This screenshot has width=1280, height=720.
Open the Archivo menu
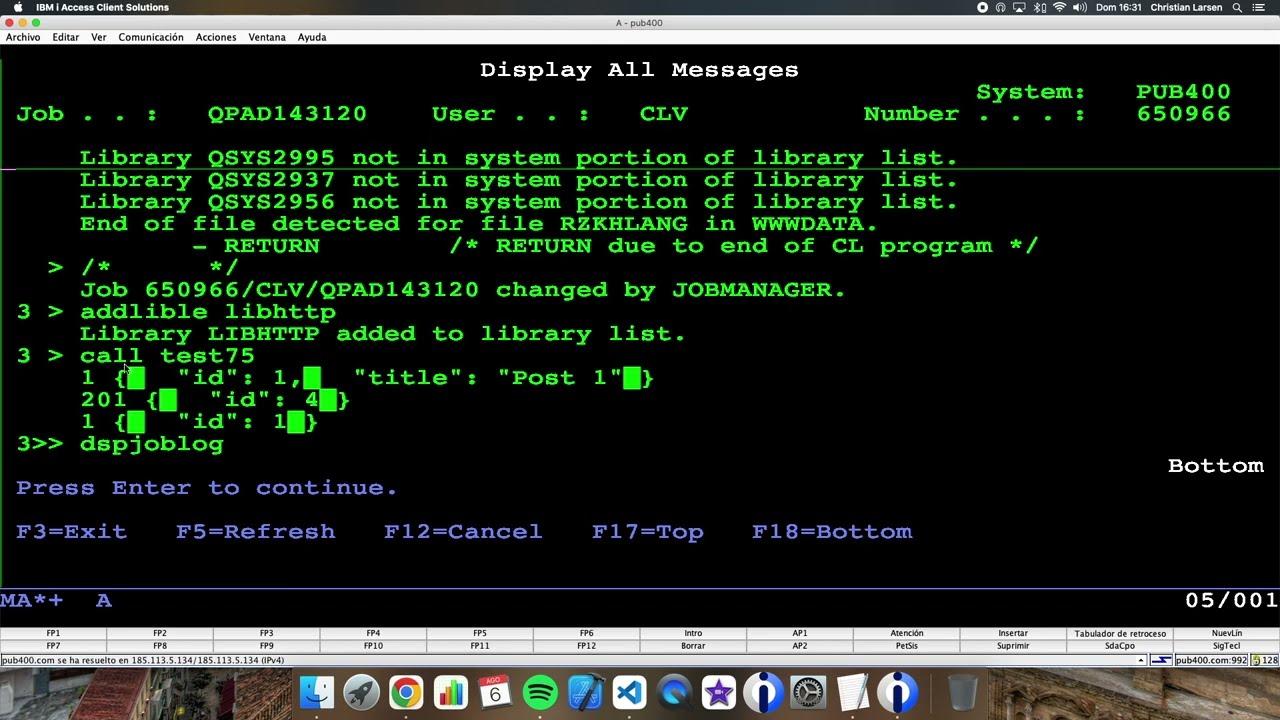pos(23,37)
